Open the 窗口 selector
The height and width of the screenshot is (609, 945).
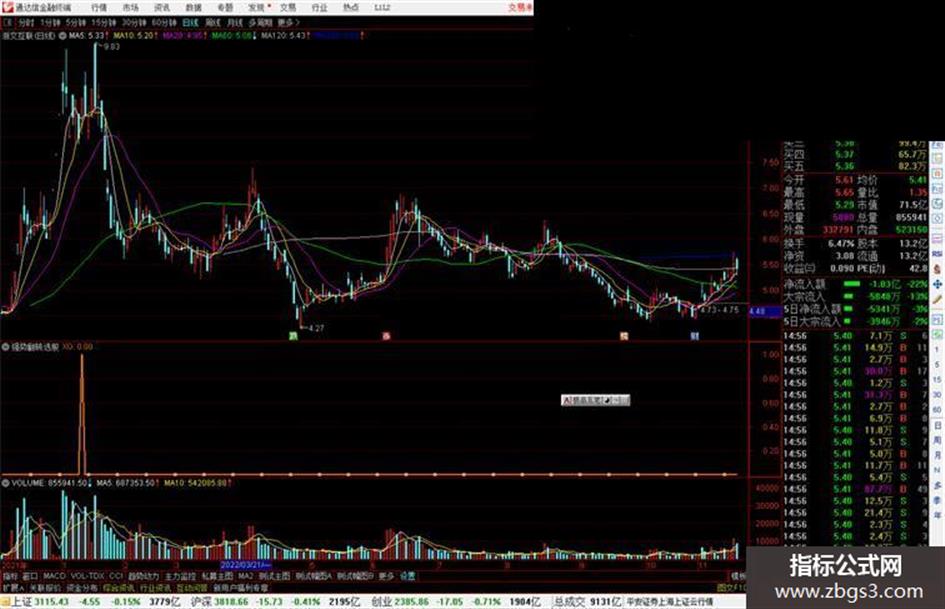pos(30,576)
